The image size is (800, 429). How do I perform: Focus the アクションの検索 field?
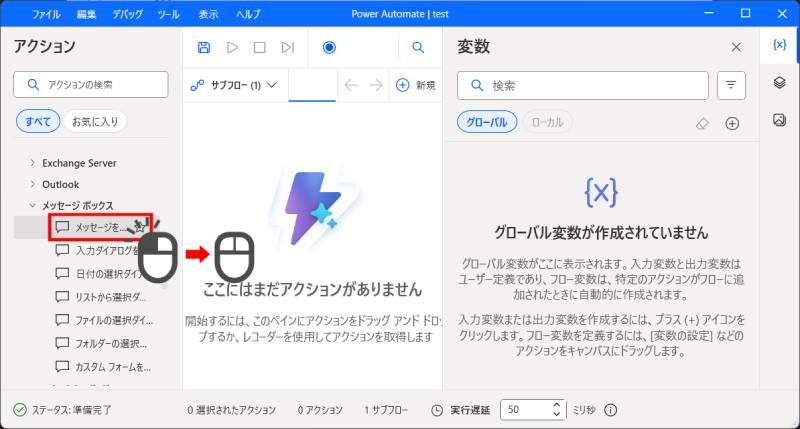(91, 85)
